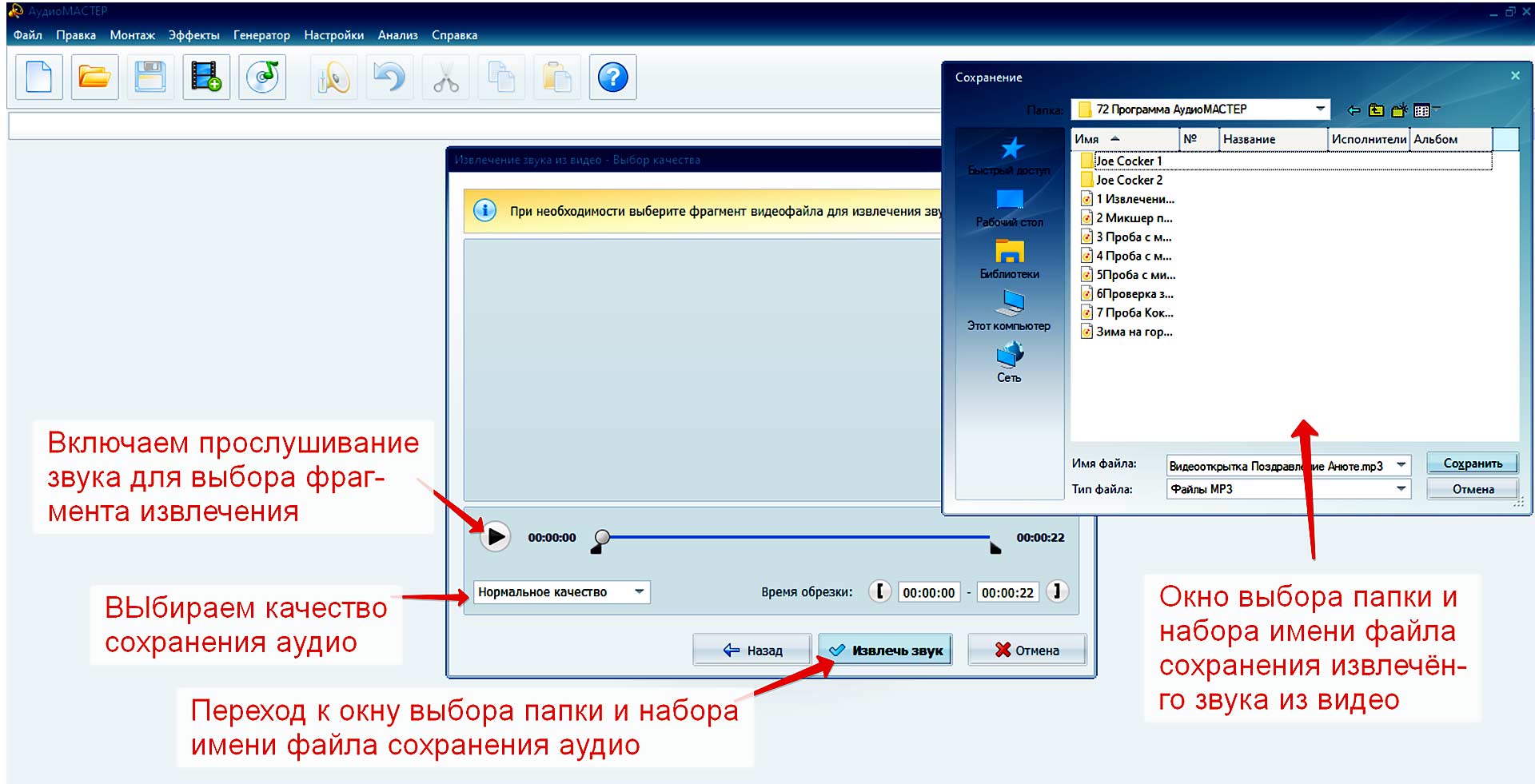Select file 5Проба с ми...
Image resolution: width=1535 pixels, height=784 pixels.
1128,275
